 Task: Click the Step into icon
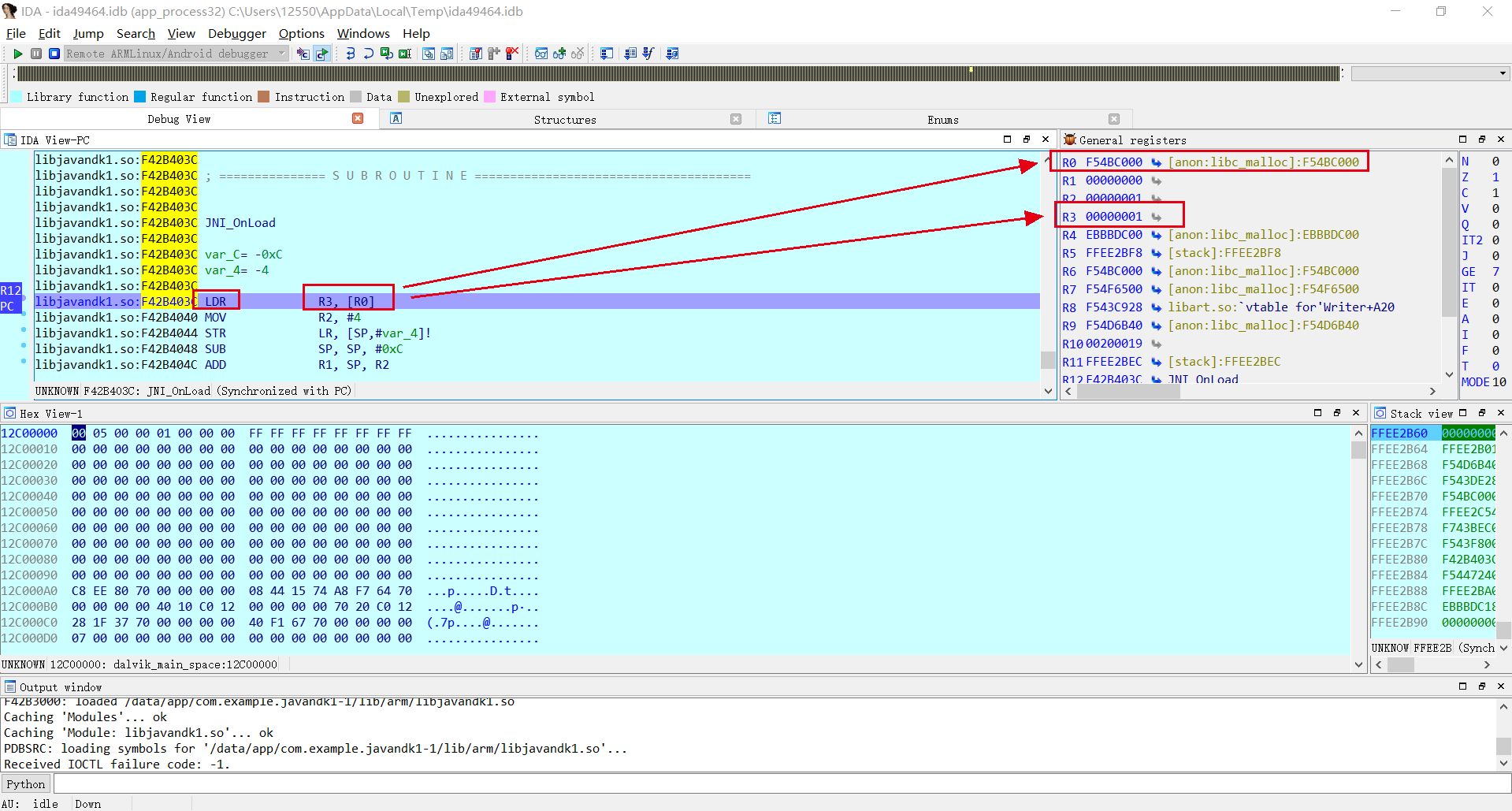pos(350,54)
